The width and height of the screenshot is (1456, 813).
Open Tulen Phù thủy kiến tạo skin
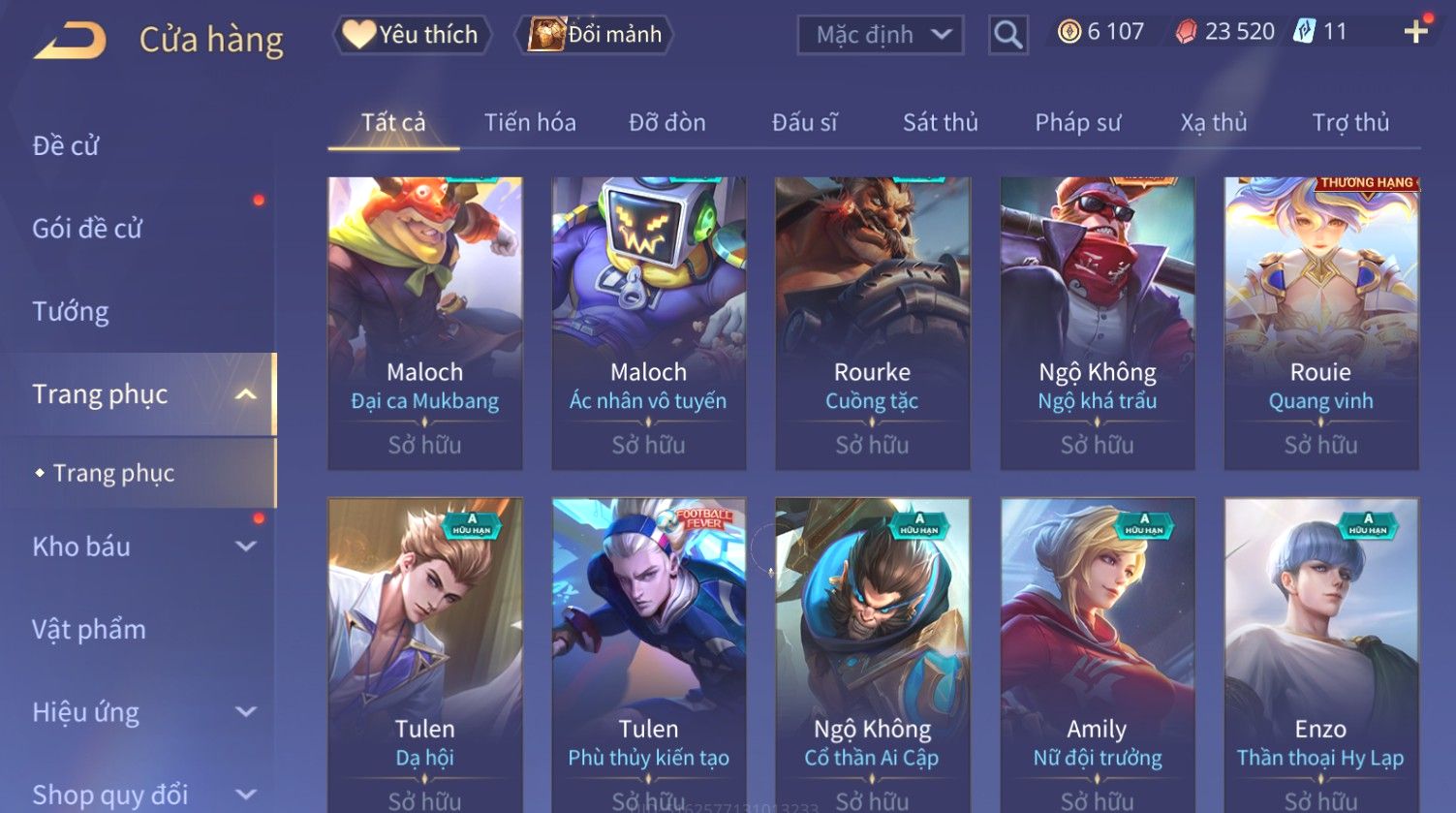pyautogui.click(x=649, y=655)
